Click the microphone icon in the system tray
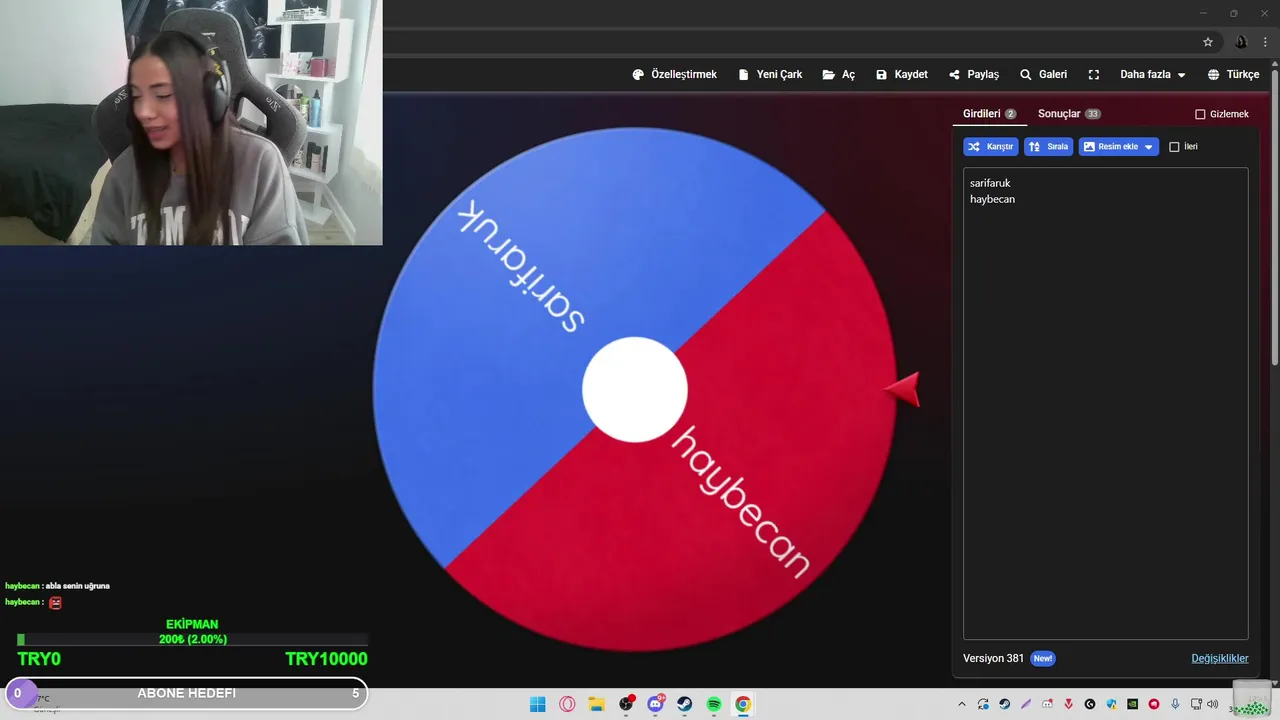1280x720 pixels. coord(1175,704)
